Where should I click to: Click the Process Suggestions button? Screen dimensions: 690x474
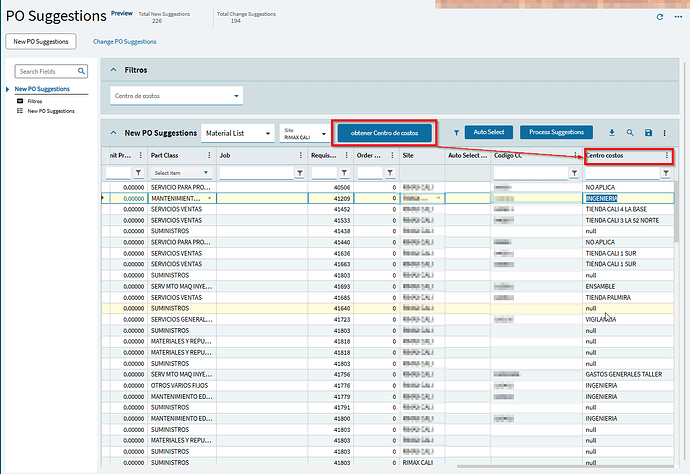coord(559,132)
